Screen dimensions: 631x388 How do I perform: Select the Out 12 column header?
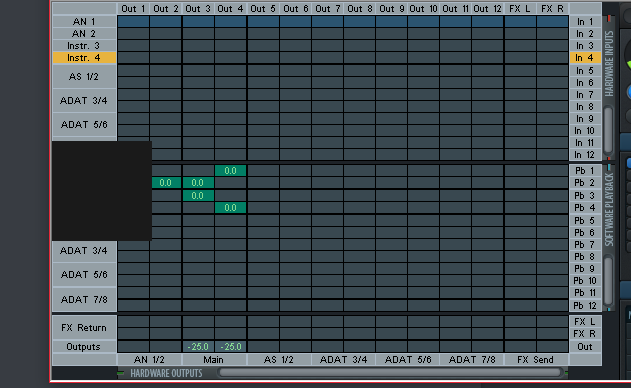487,9
